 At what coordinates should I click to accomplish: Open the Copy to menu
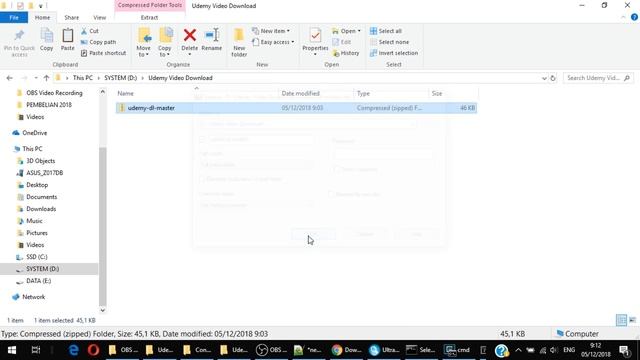coord(165,42)
